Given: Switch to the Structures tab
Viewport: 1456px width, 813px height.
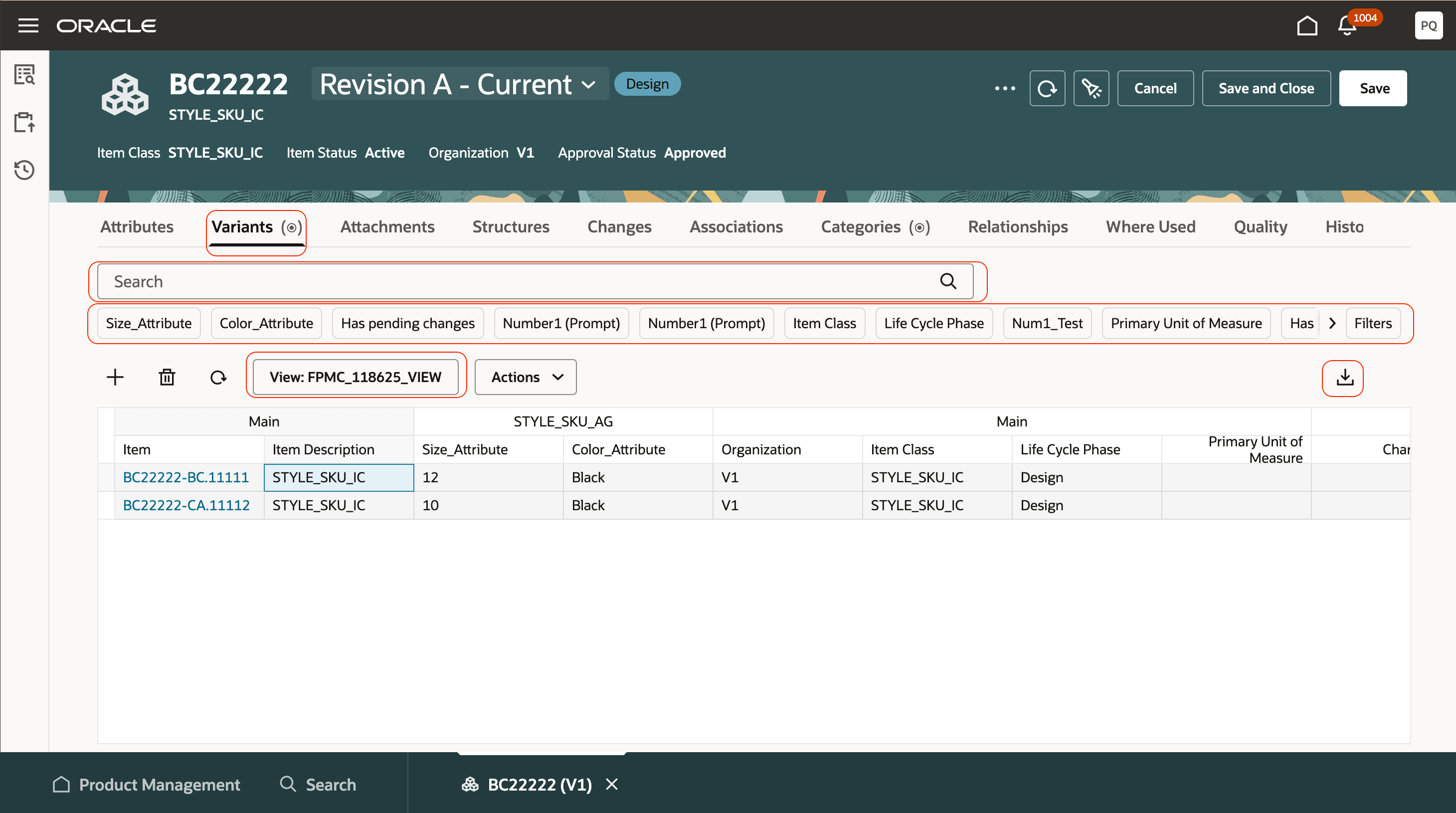Looking at the screenshot, I should click(511, 227).
